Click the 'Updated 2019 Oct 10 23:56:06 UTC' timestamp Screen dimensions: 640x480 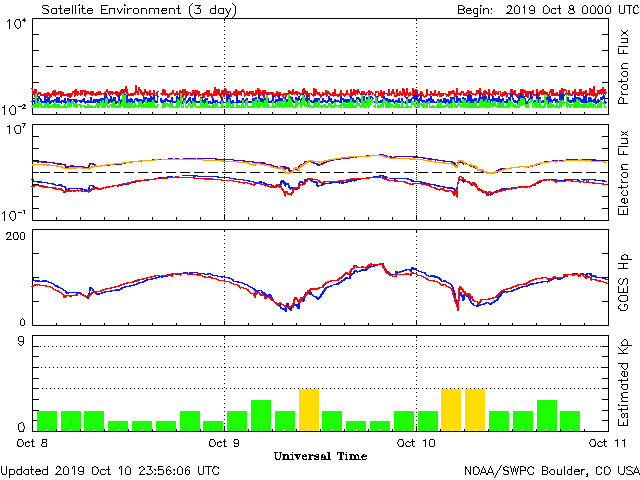pyautogui.click(x=110, y=471)
